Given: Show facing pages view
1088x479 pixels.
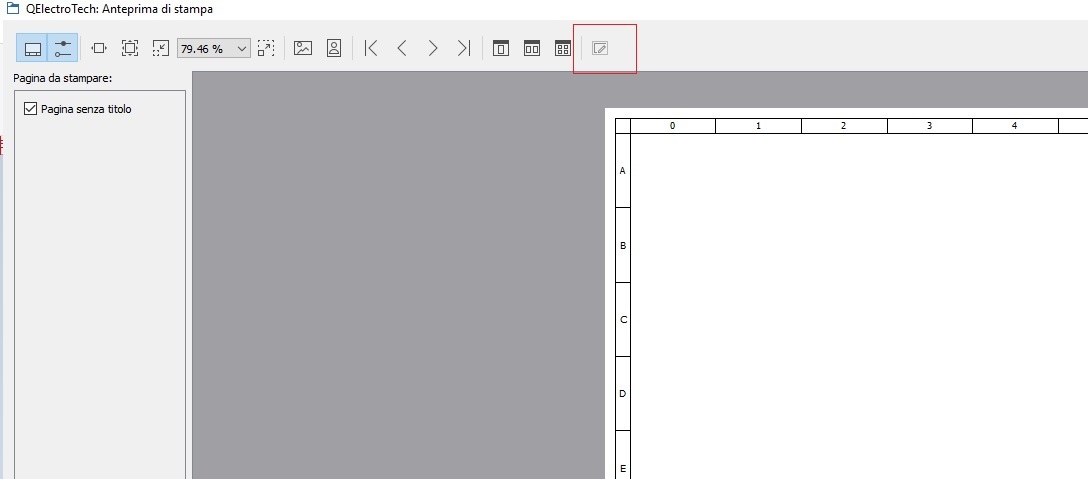Looking at the screenshot, I should 532,48.
